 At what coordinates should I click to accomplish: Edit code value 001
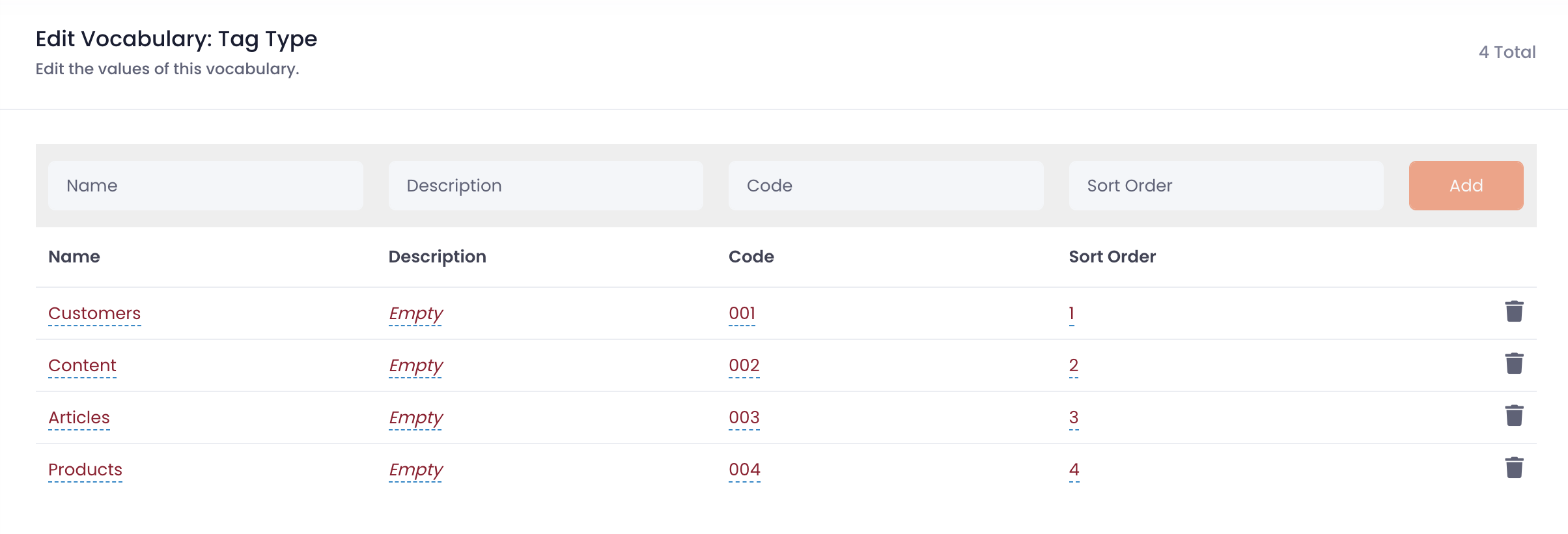(742, 313)
